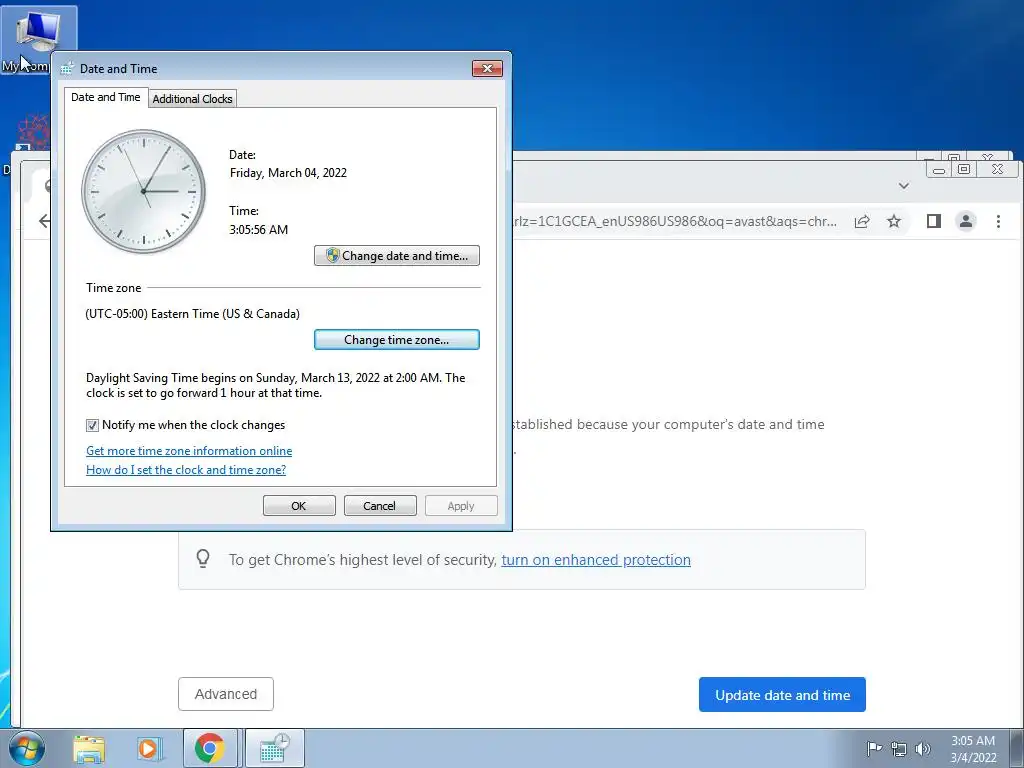1024x768 pixels.
Task: Select the Date and Time tab
Action: (x=106, y=97)
